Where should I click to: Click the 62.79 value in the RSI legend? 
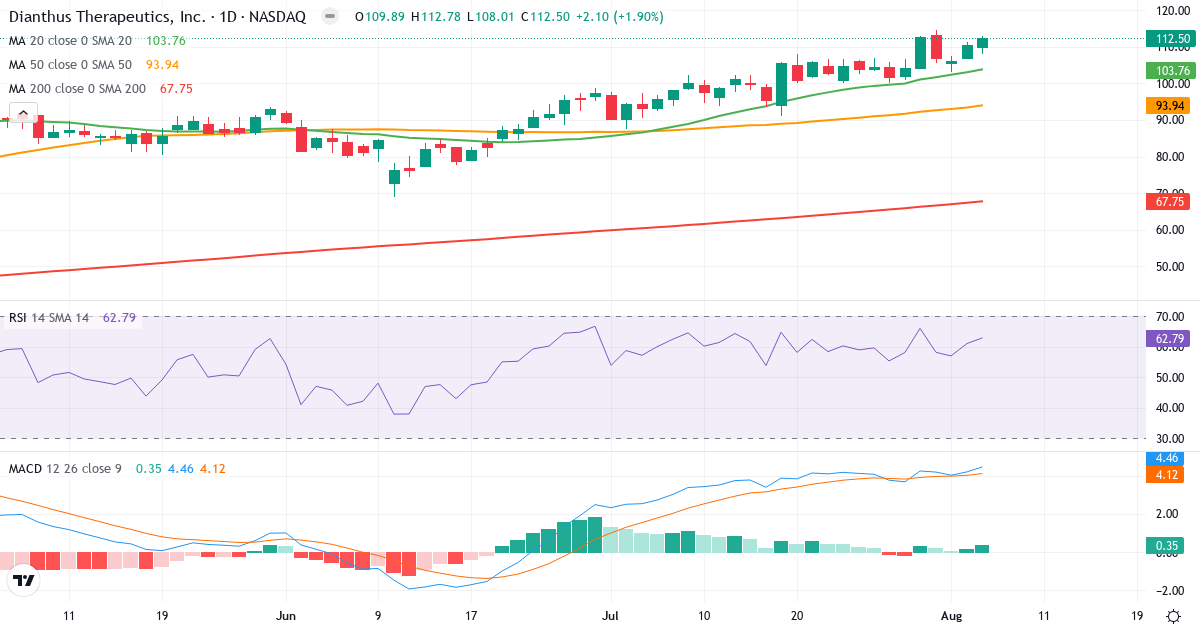coord(119,318)
